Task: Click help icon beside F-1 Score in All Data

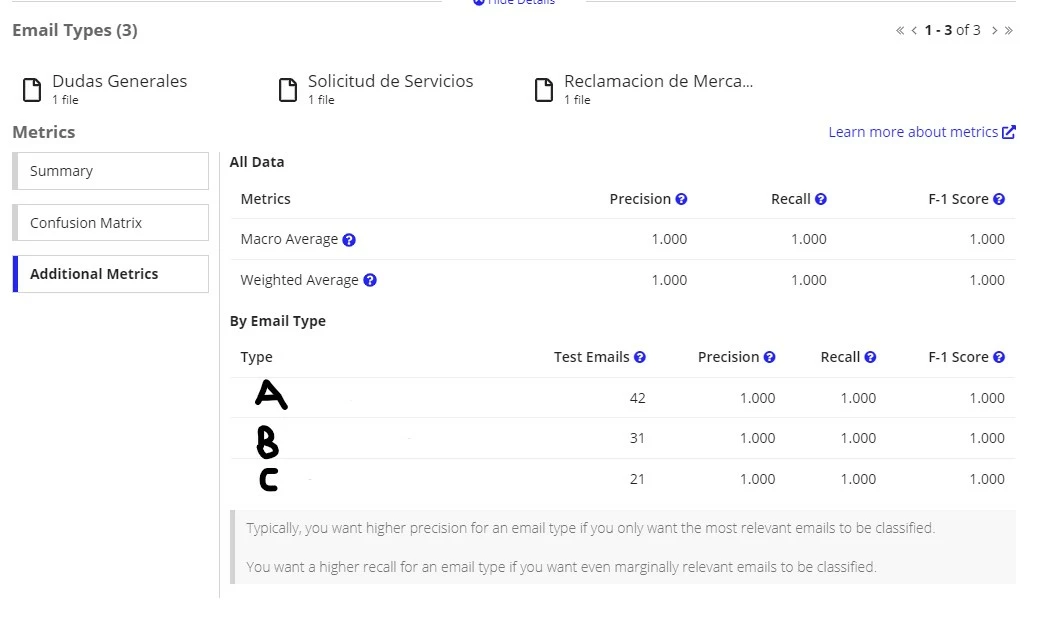Action: 999,199
